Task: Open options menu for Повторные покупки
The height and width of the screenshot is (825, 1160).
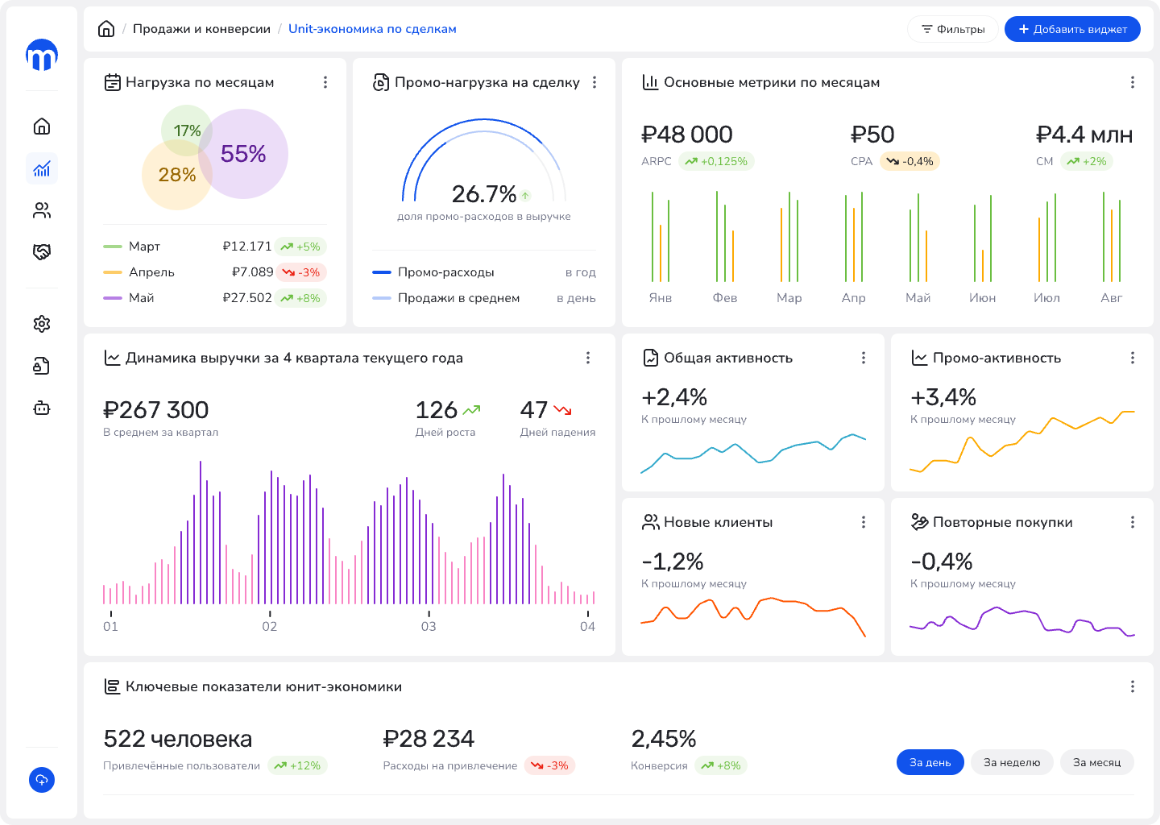Action: [1133, 522]
